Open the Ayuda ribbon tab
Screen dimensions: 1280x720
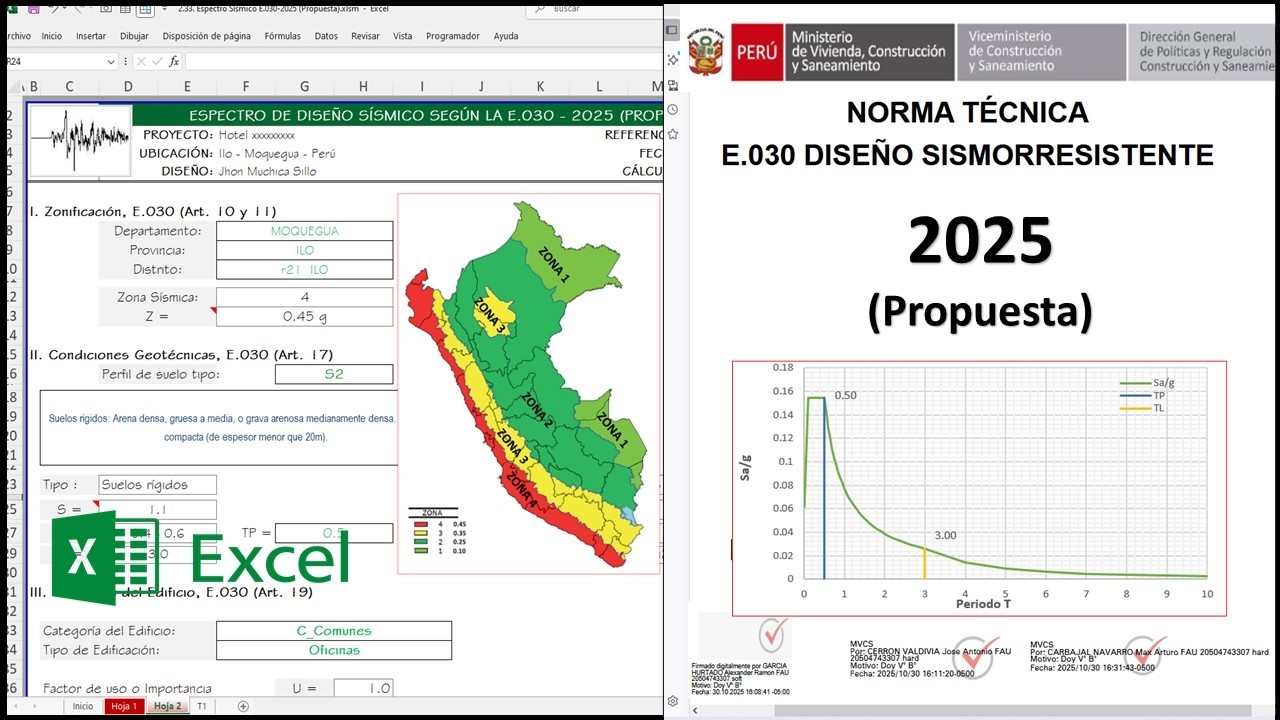506,36
